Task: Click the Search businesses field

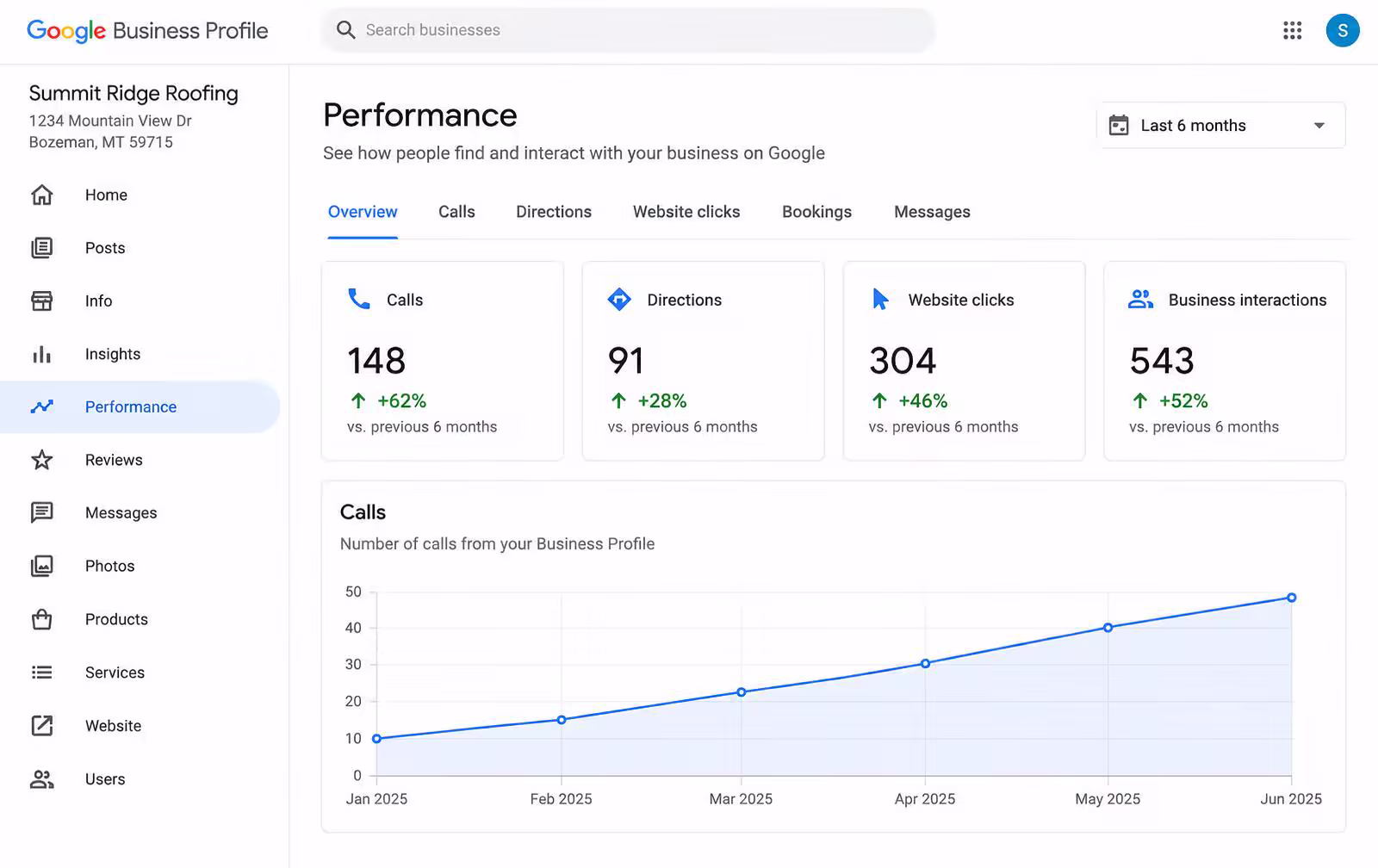Action: point(629,30)
